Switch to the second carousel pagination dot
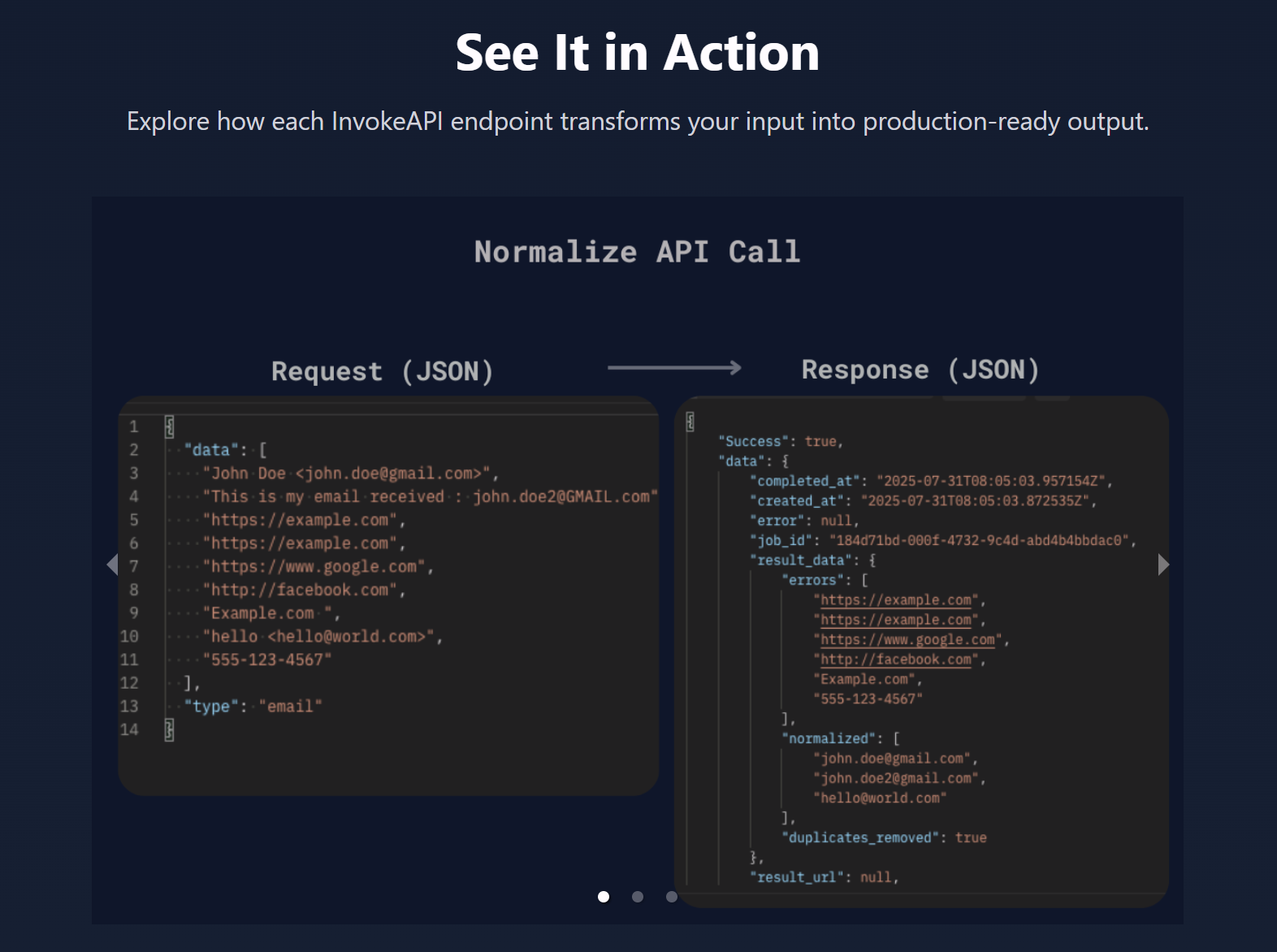This screenshot has width=1277, height=952. coord(638,897)
